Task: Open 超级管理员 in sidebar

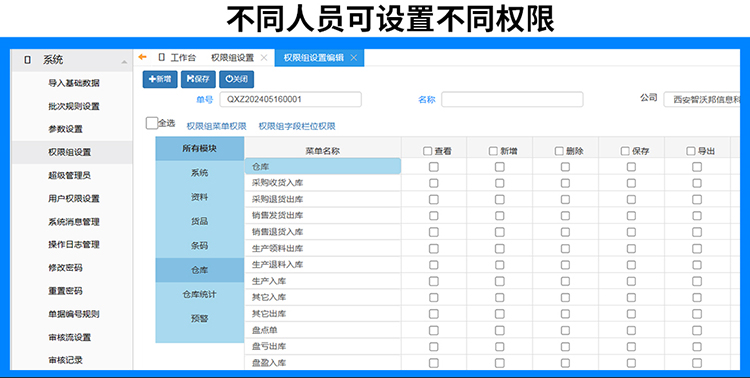Action: [70, 176]
